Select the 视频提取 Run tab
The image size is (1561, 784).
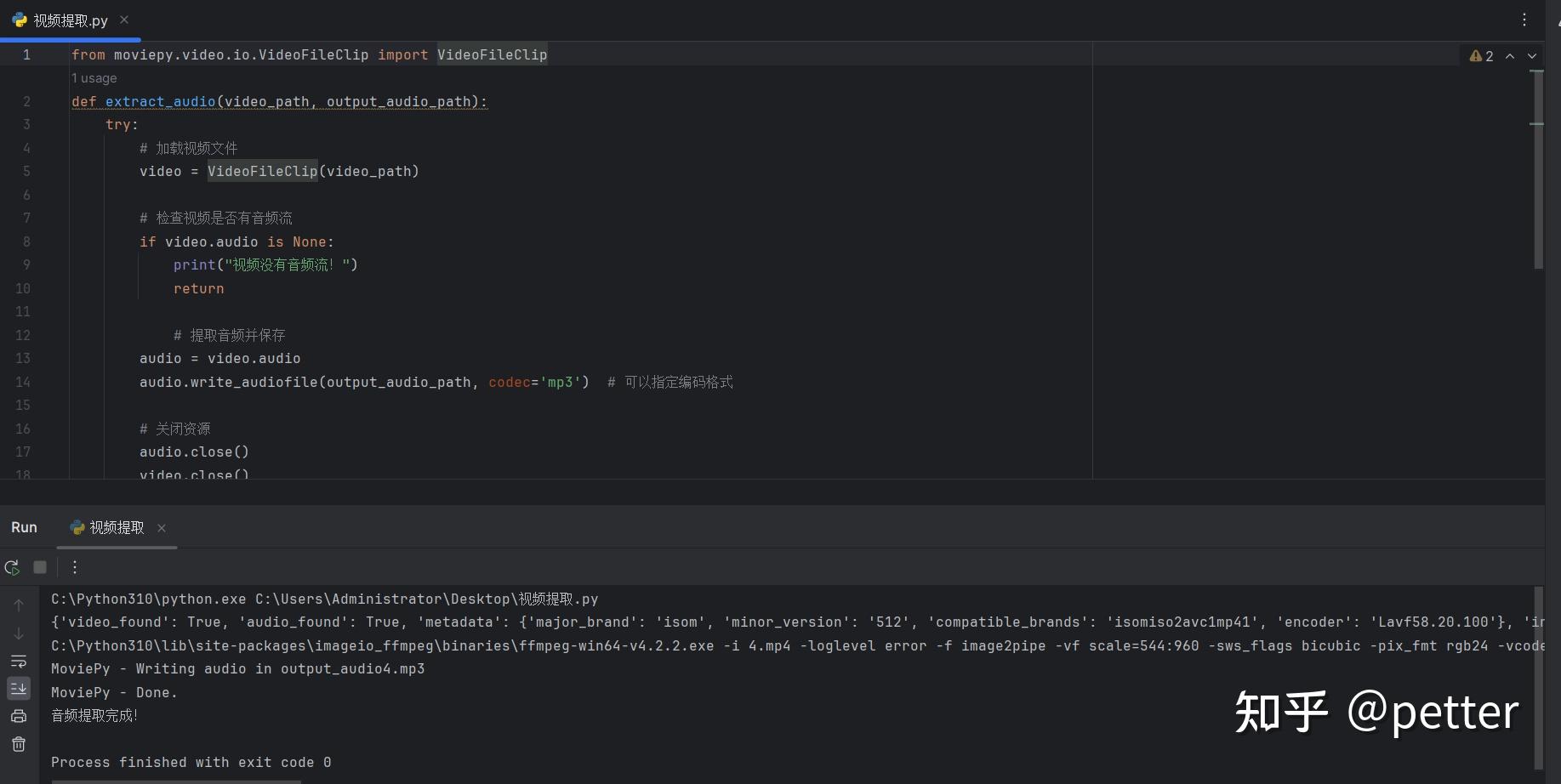pos(117,527)
